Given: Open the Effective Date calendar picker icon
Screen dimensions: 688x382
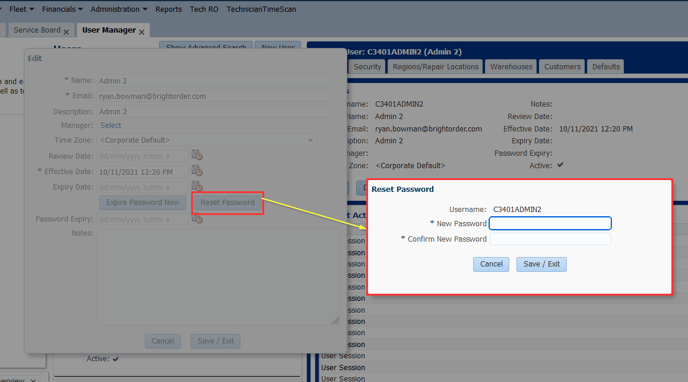Looking at the screenshot, I should coord(197,171).
